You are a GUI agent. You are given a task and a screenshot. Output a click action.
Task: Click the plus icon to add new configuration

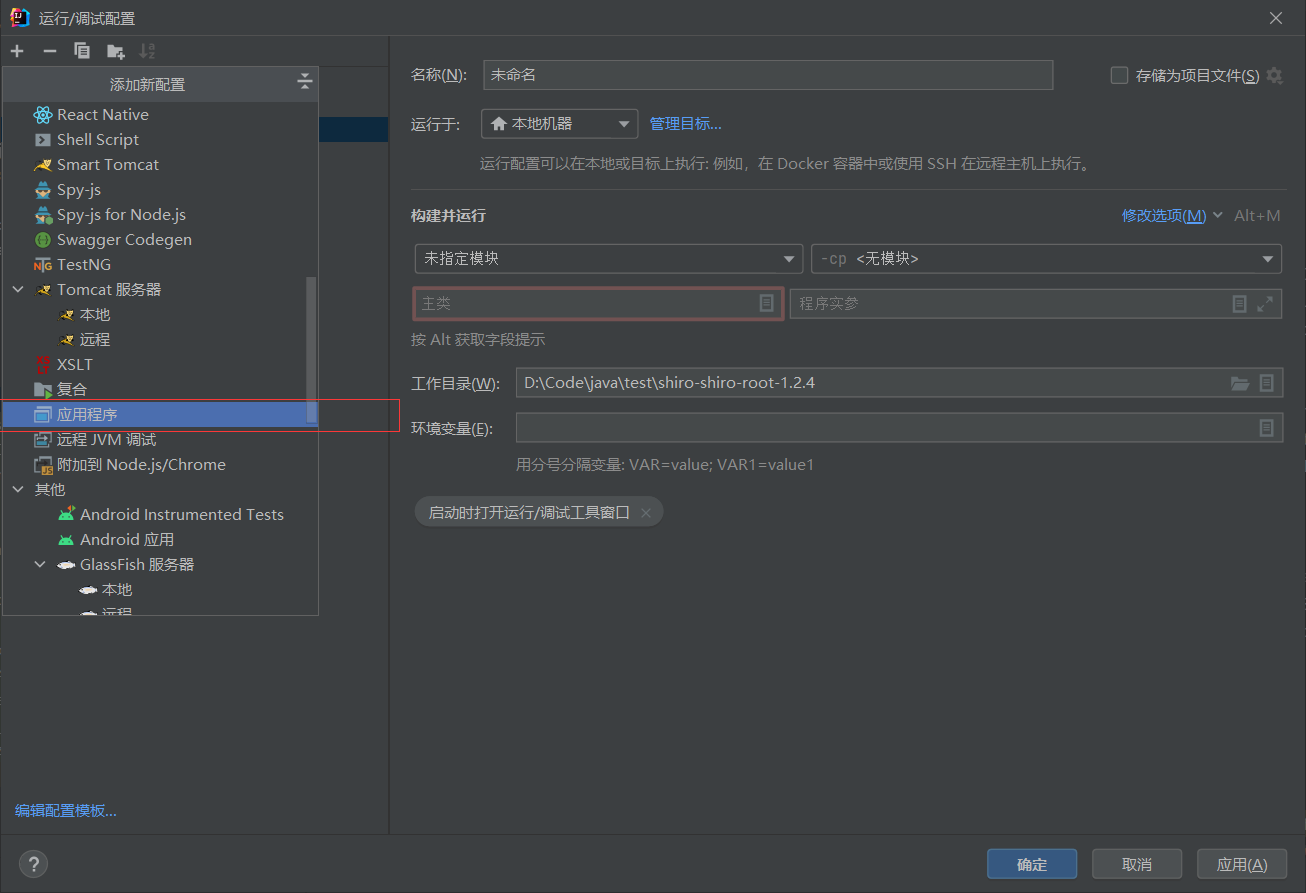17,51
